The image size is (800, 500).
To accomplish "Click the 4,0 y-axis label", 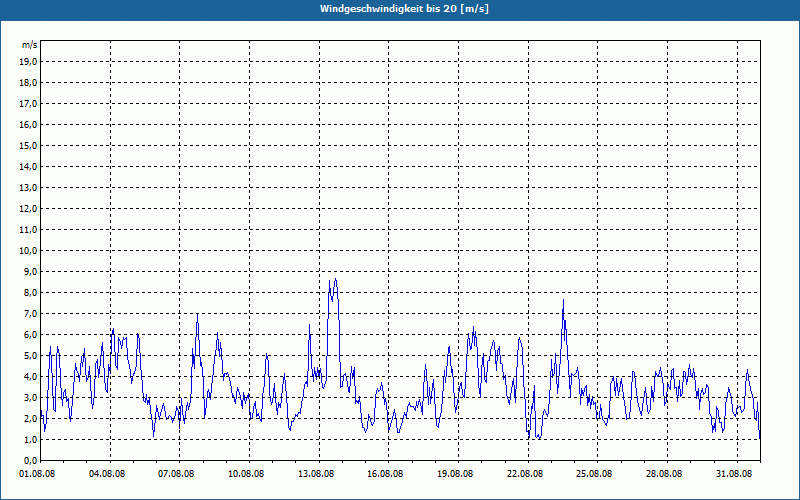I will tap(30, 377).
